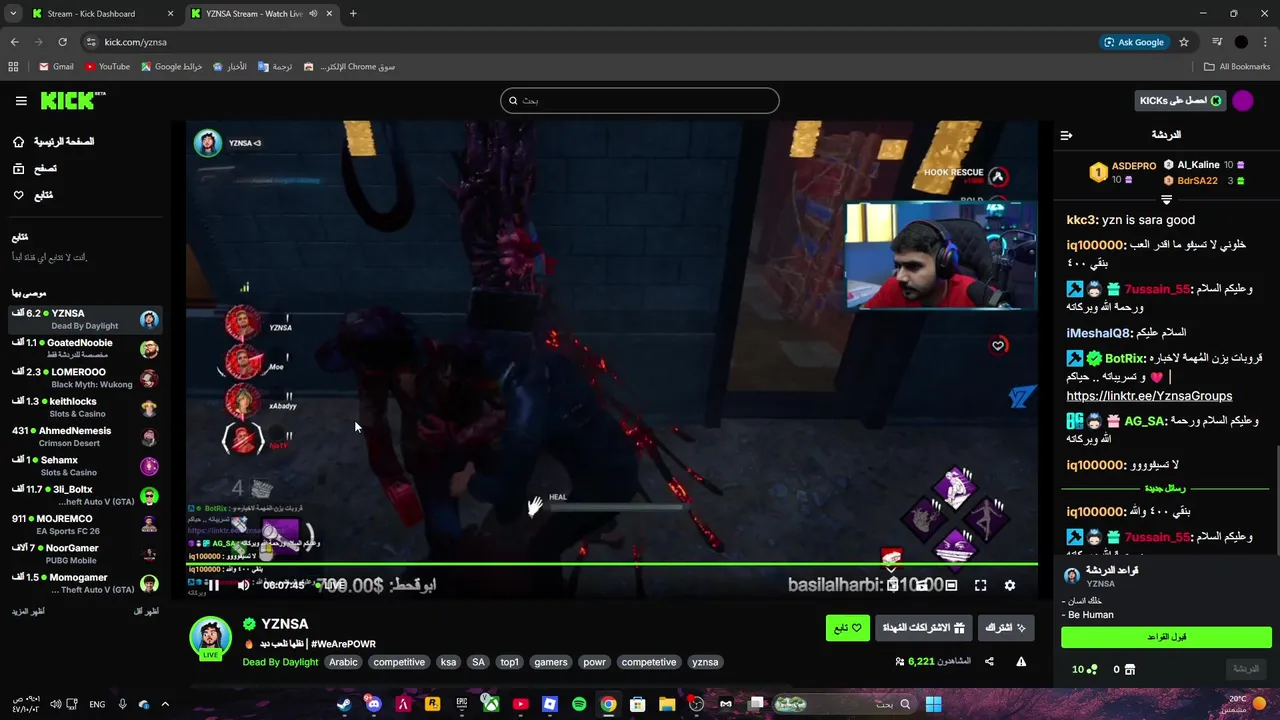This screenshot has width=1280, height=720.
Task: Click gift subscriptions button
Action: point(924,628)
